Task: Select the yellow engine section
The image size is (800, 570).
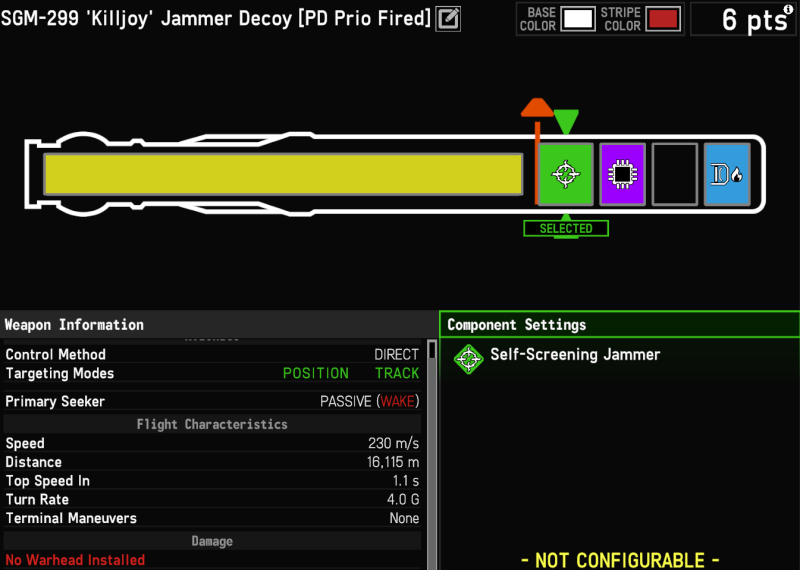Action: point(283,174)
